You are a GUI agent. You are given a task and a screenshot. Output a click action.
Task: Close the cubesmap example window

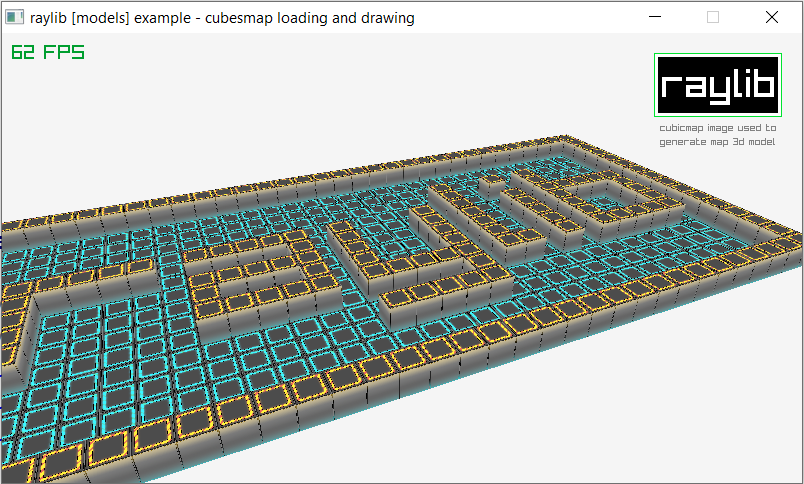pyautogui.click(x=771, y=17)
